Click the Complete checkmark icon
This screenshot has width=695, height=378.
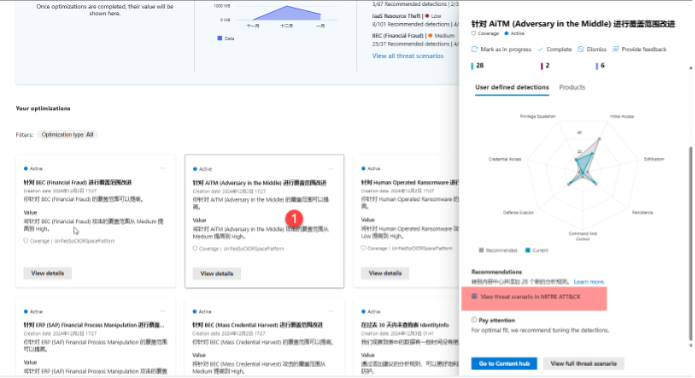pyautogui.click(x=540, y=49)
